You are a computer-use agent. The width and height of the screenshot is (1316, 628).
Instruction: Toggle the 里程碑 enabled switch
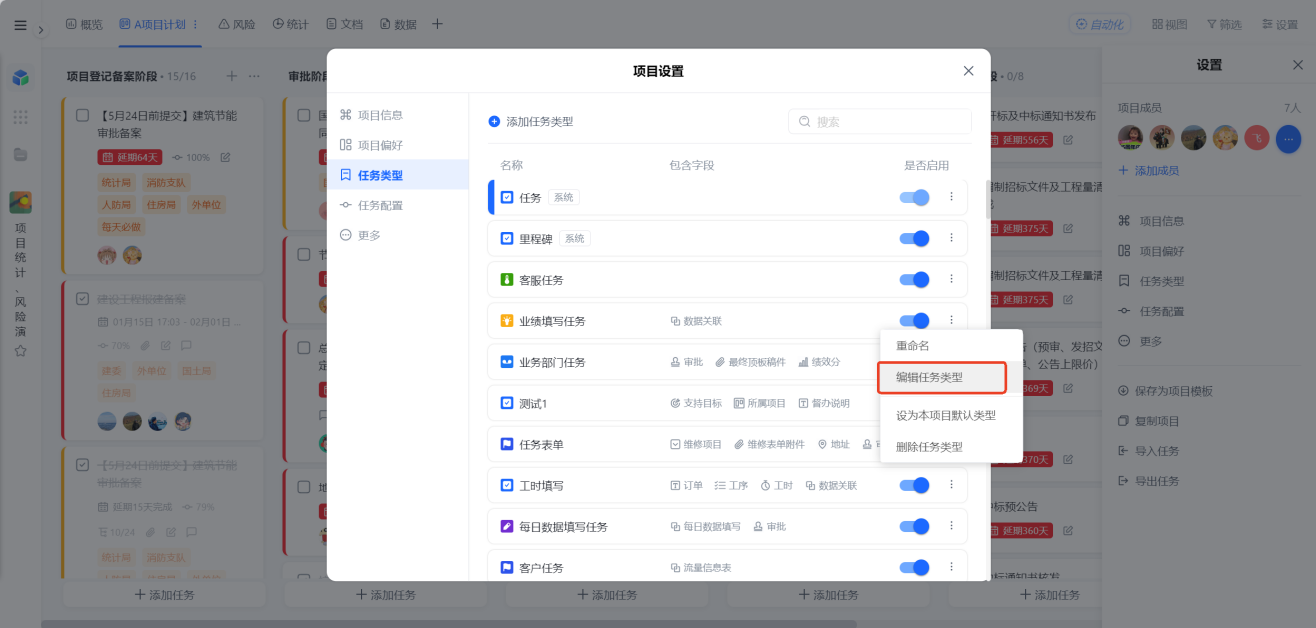(x=915, y=239)
